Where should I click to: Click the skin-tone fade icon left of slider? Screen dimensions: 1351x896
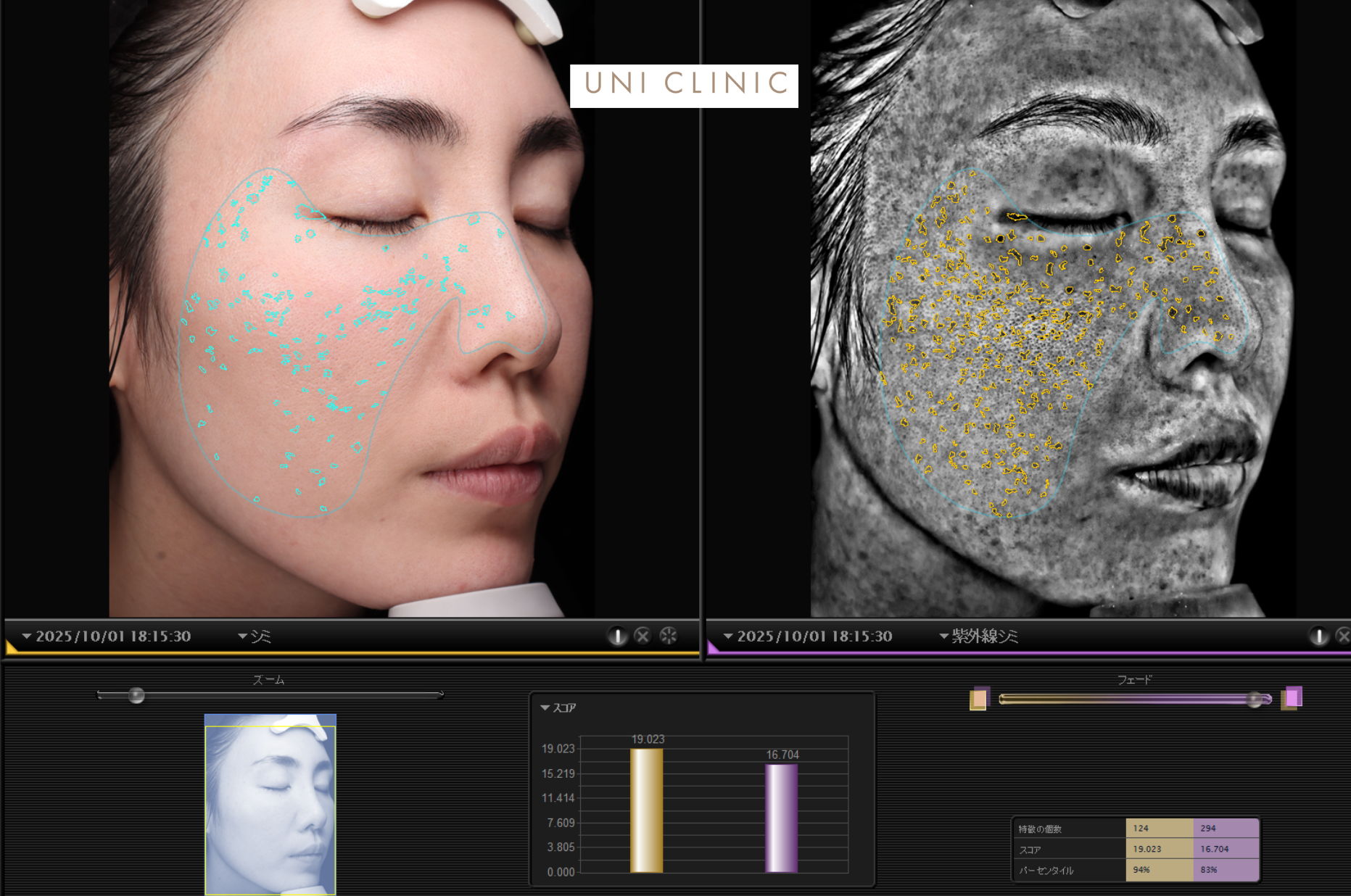979,699
